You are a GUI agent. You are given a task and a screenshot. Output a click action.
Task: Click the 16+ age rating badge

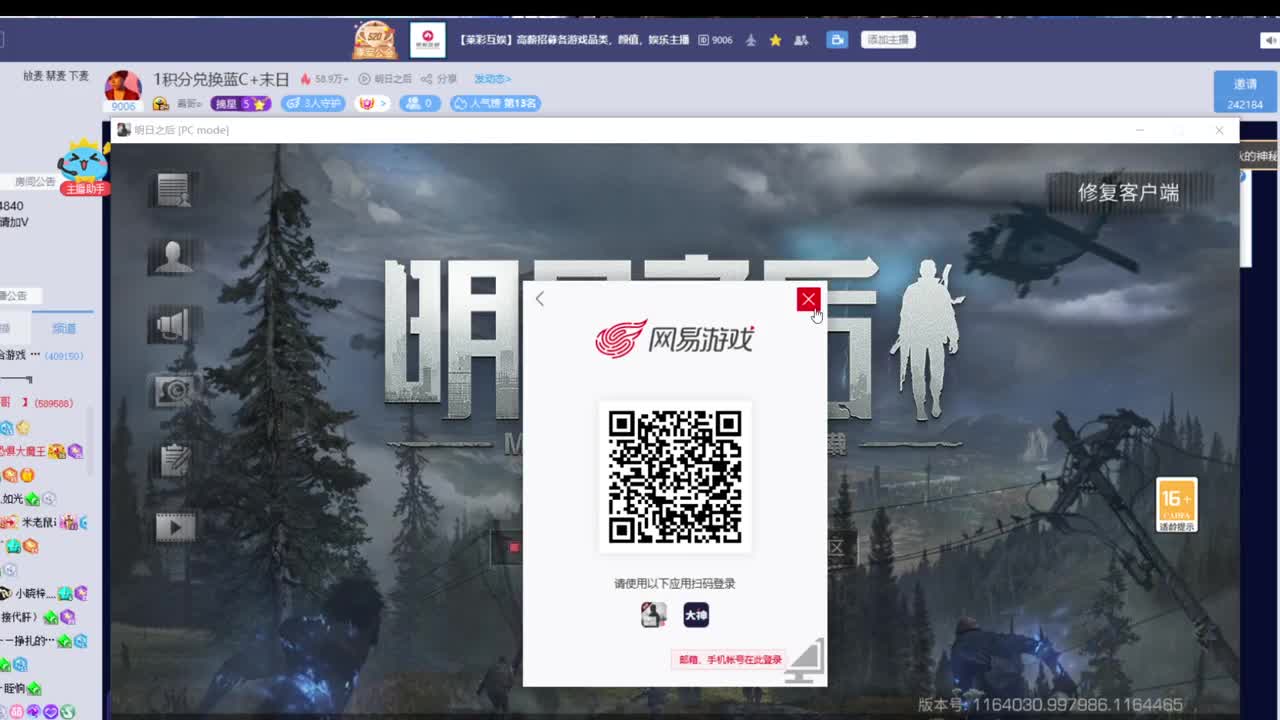tap(1176, 504)
